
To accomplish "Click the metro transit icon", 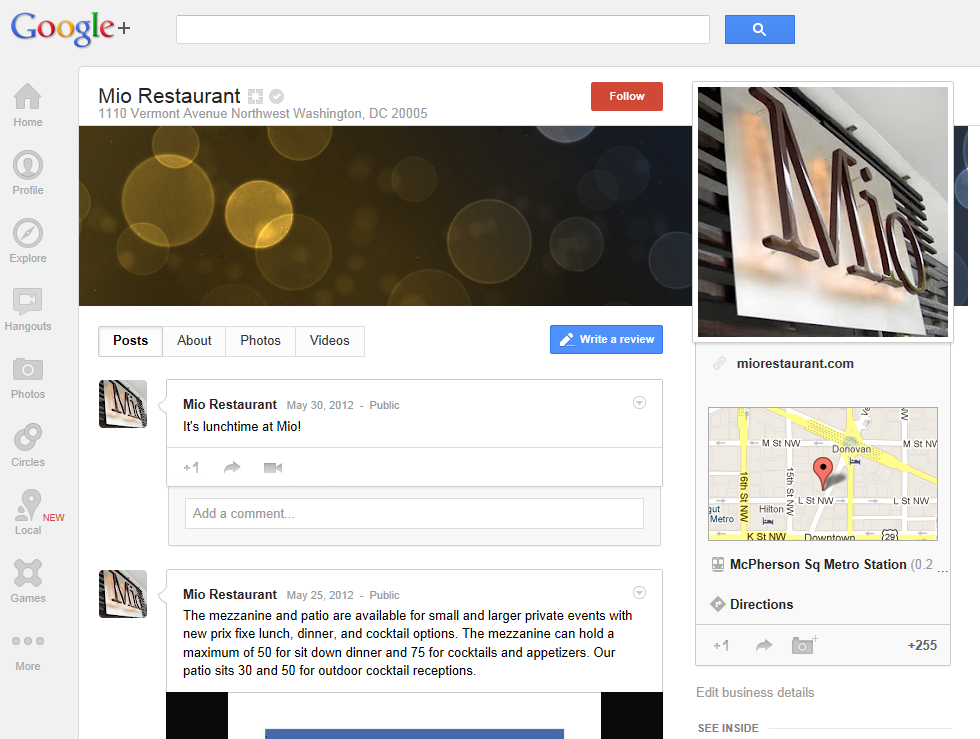I will (718, 565).
